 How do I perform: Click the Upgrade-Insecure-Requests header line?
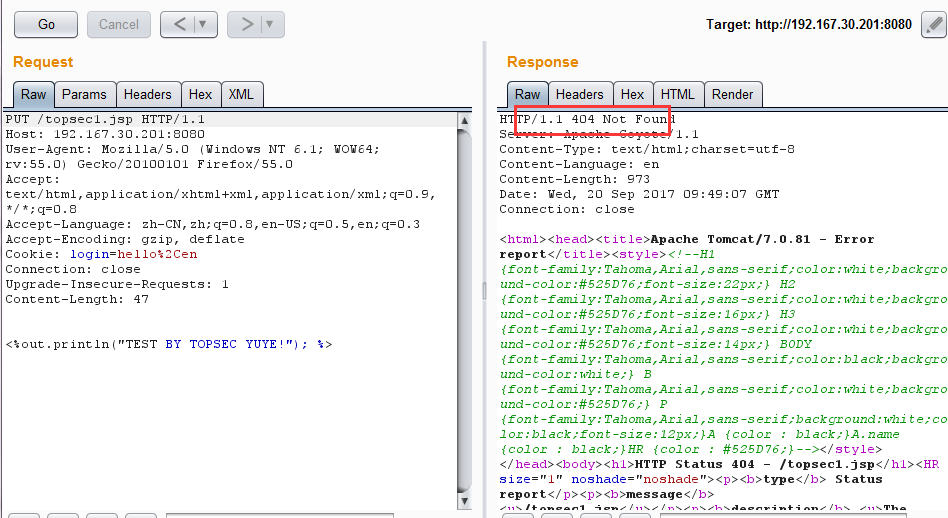(117, 284)
